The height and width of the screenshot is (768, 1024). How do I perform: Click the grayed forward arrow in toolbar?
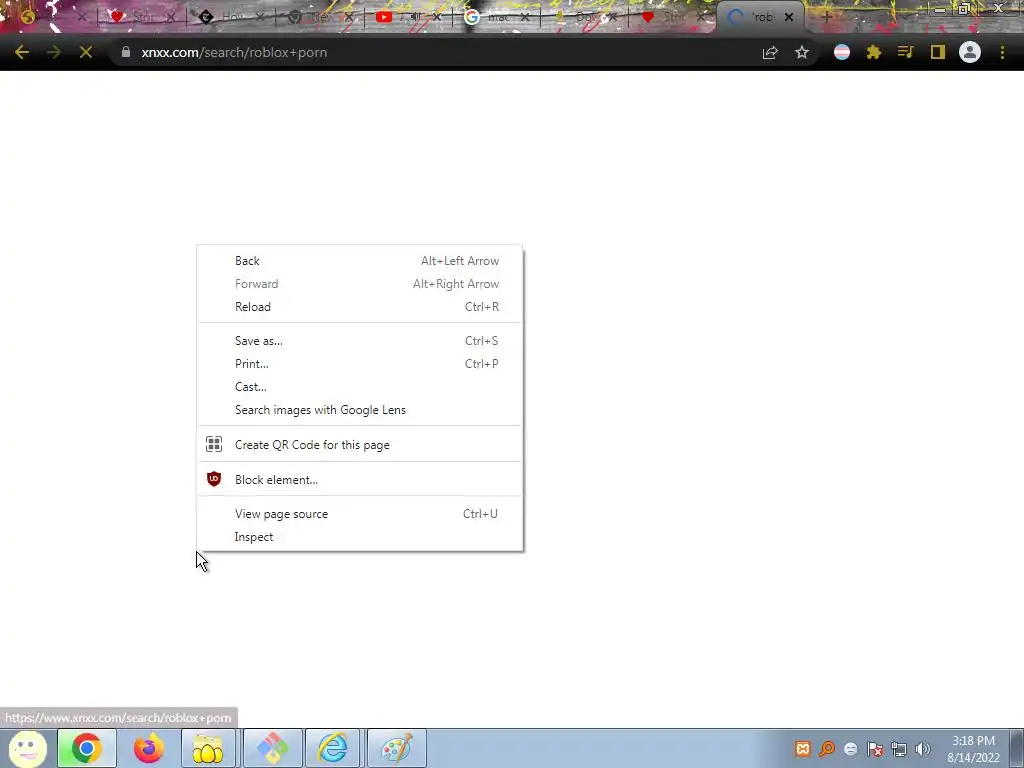click(54, 52)
